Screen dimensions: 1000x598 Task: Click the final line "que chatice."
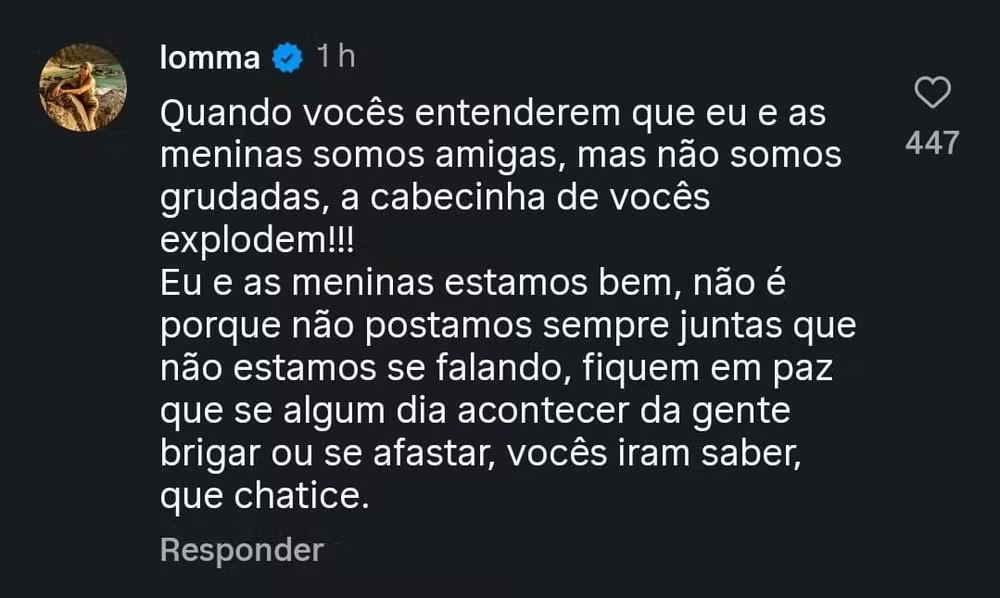265,493
